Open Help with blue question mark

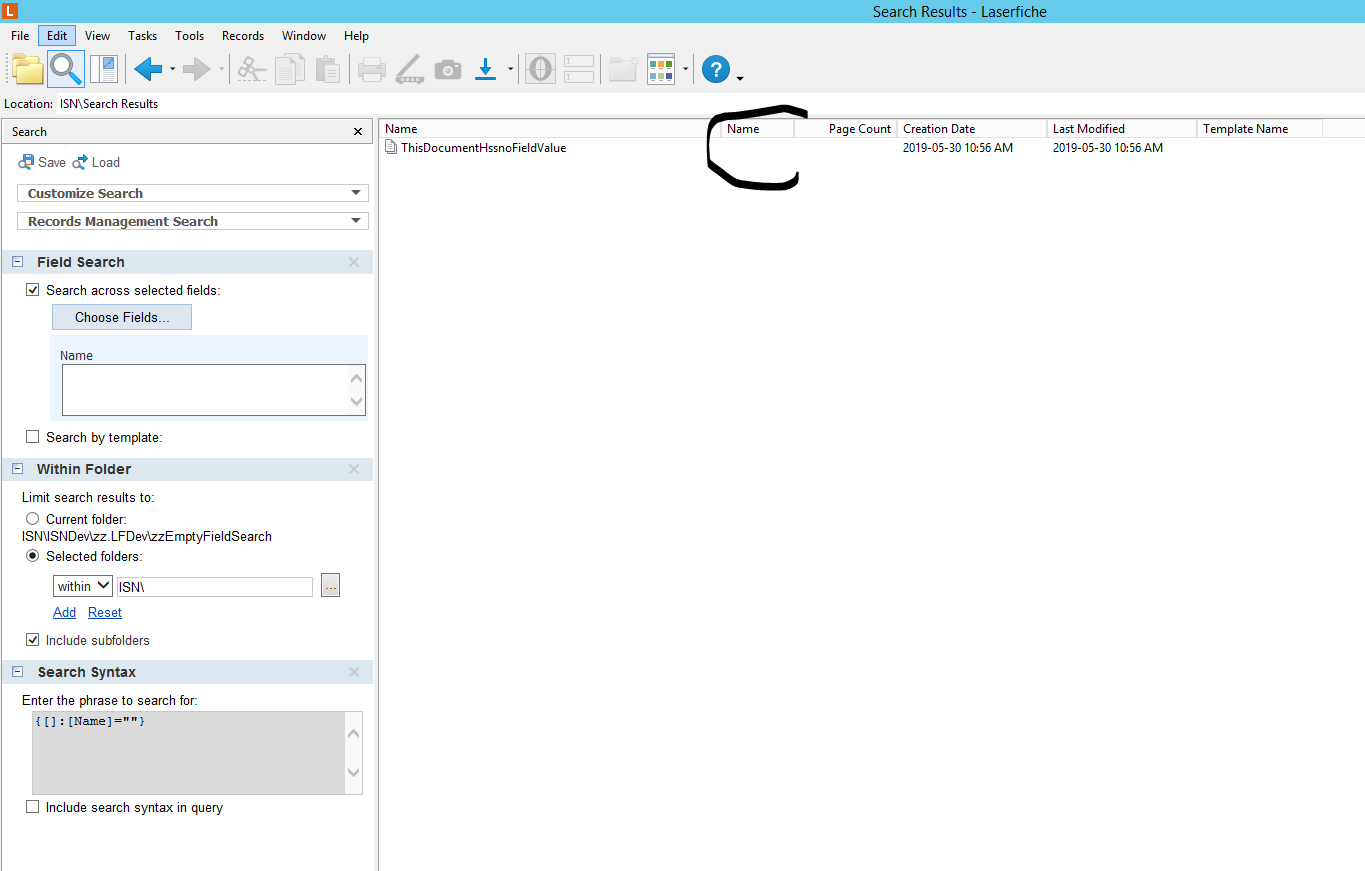click(716, 69)
